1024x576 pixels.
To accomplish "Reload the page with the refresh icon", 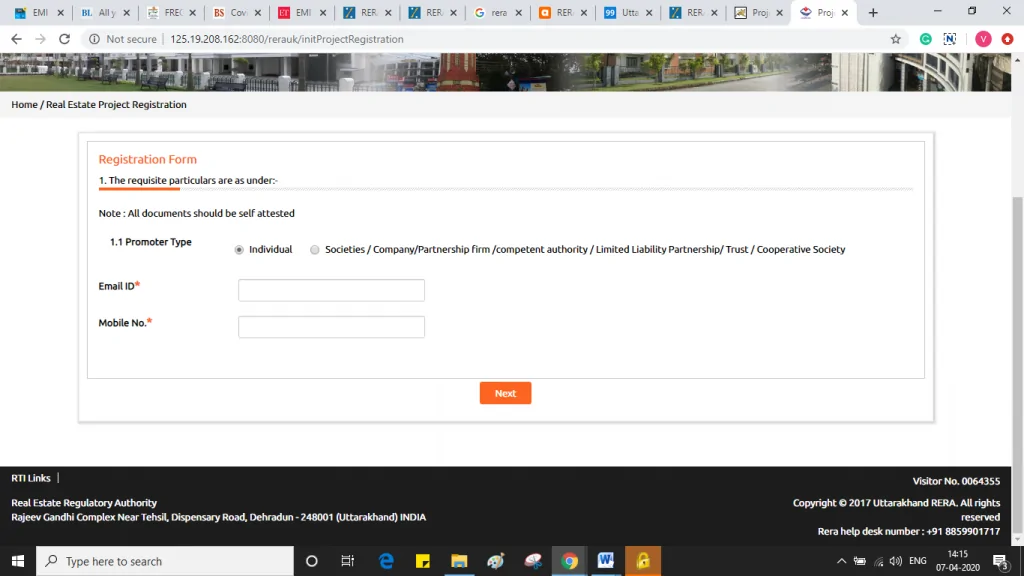I will tap(65, 39).
